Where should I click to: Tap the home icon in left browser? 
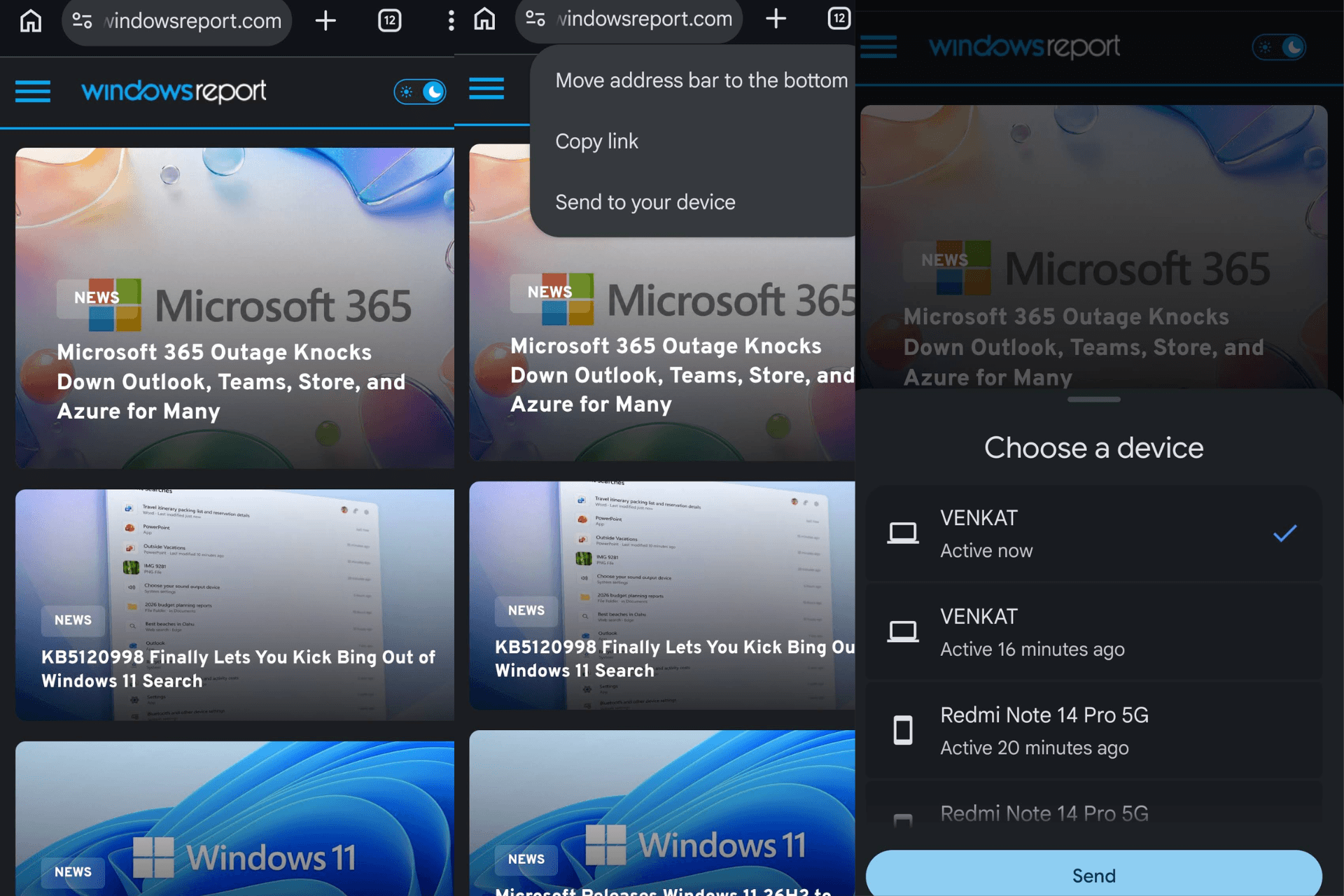click(31, 21)
